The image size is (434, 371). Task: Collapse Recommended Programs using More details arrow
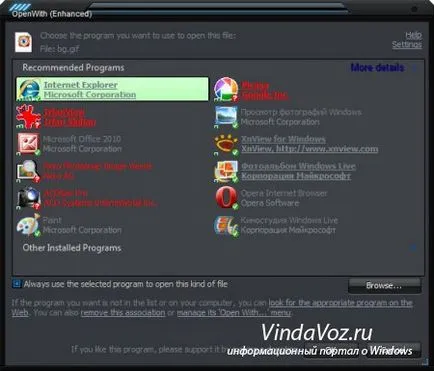pyautogui.click(x=414, y=68)
